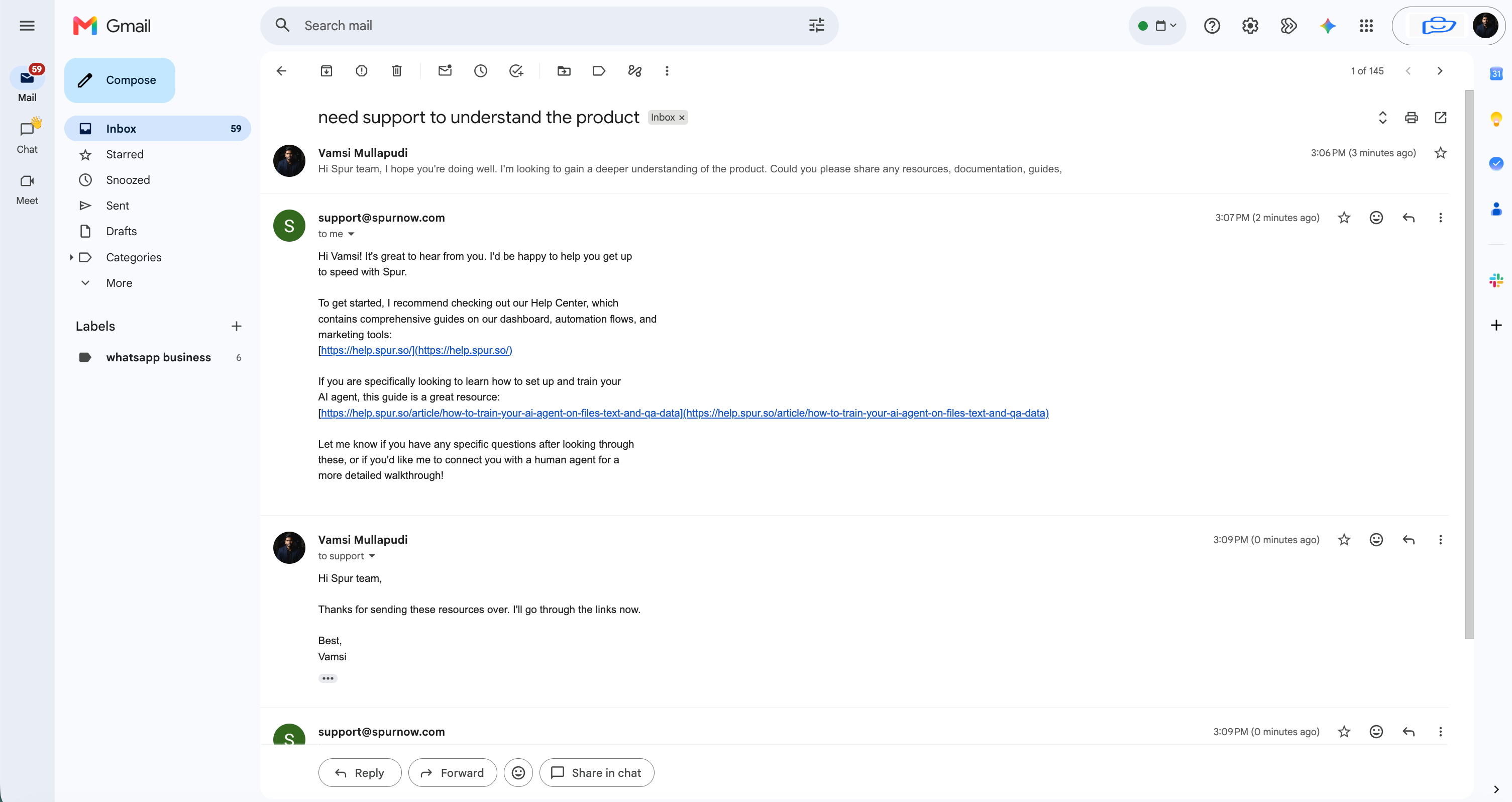Open the Google account avatar
This screenshot has width=1512, height=802.
tap(1485, 26)
